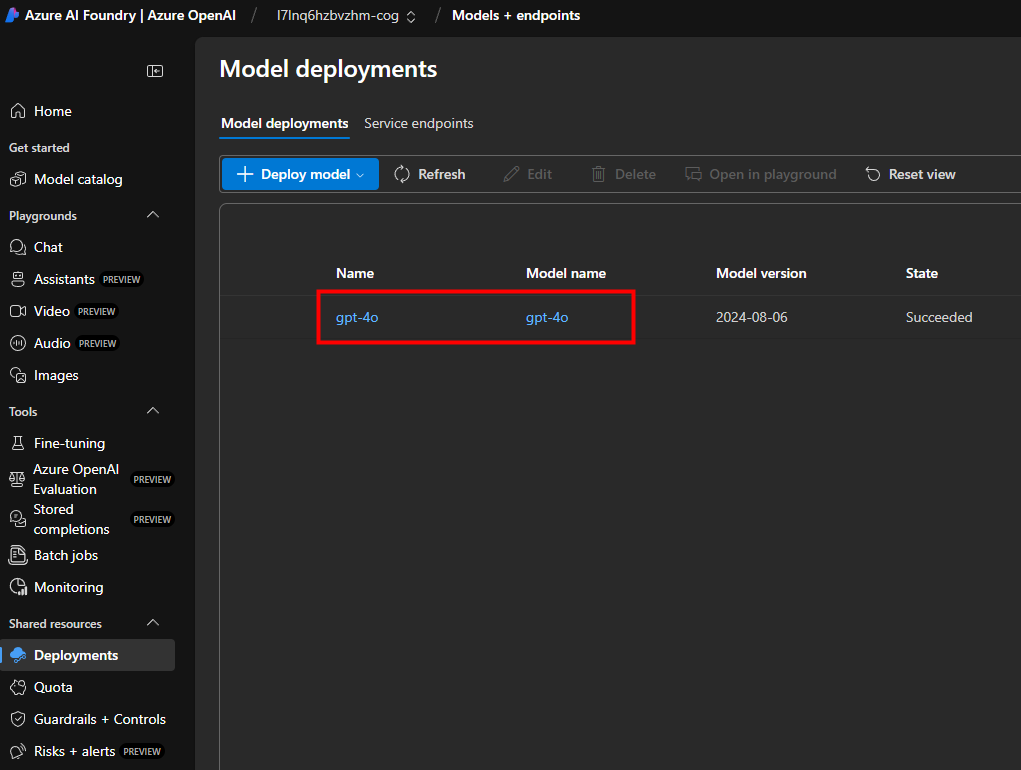
Task: Collapse the Shared resources section
Action: 153,624
